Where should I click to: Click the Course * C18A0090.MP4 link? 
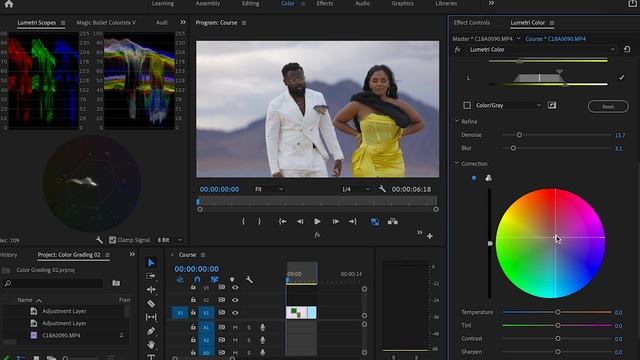point(555,39)
